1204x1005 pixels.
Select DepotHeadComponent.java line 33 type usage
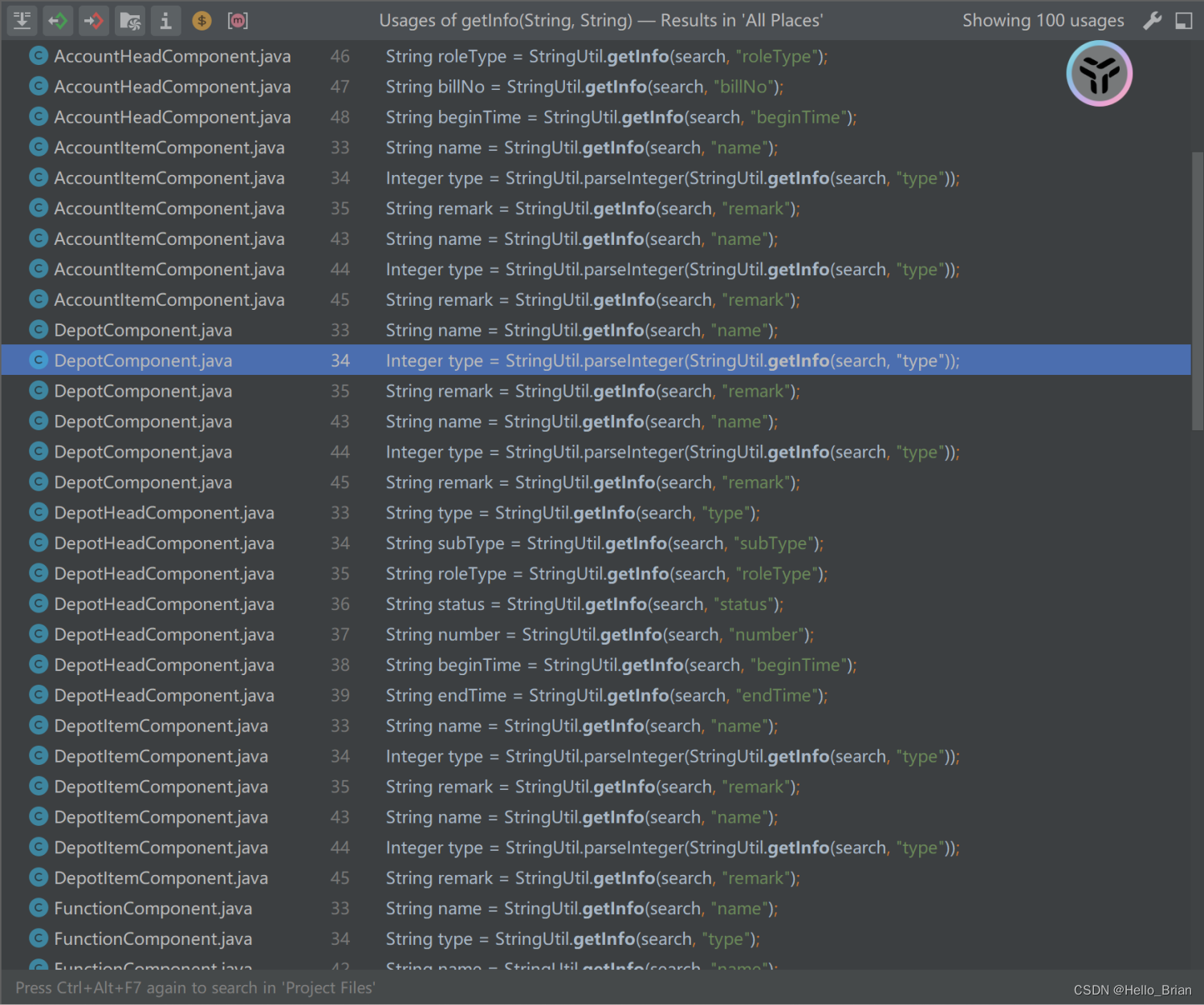click(x=596, y=512)
